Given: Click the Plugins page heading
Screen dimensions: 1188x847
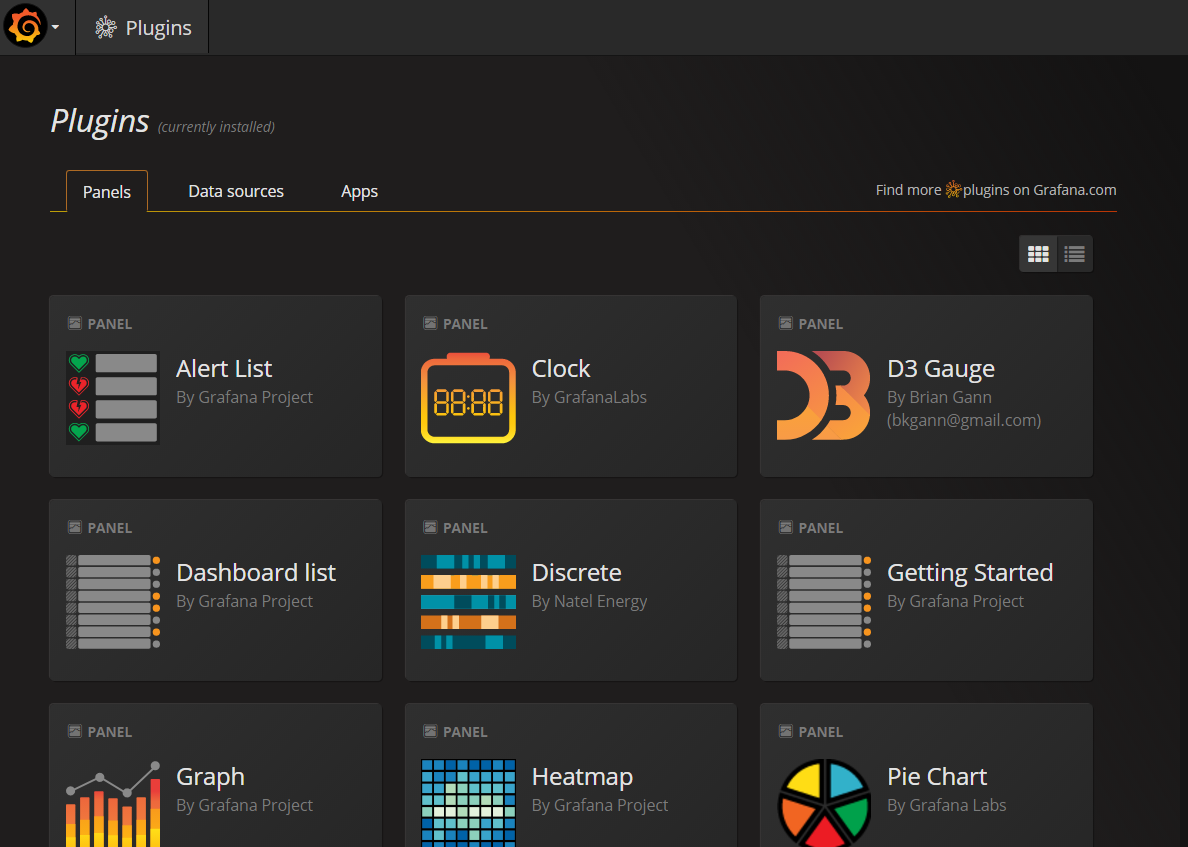Looking at the screenshot, I should (x=99, y=121).
